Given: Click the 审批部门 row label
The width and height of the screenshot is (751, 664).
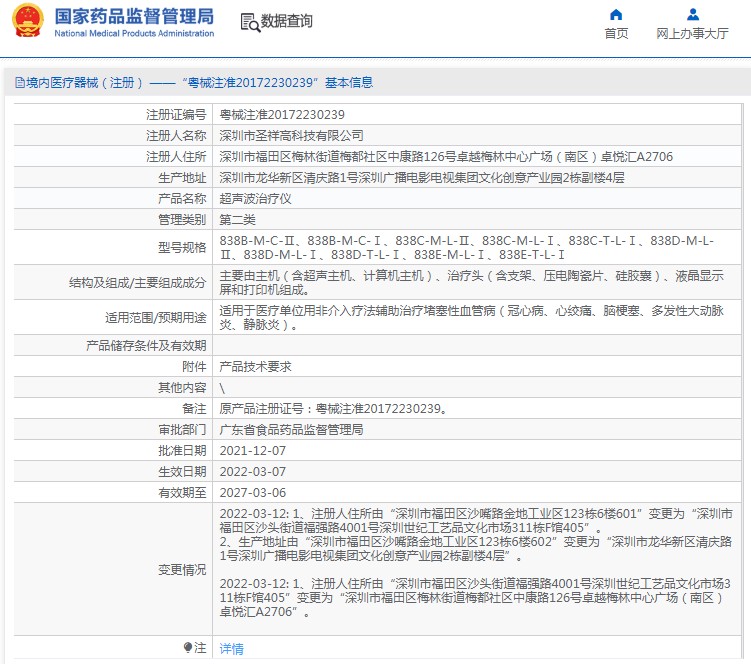Looking at the screenshot, I should click(x=182, y=430).
